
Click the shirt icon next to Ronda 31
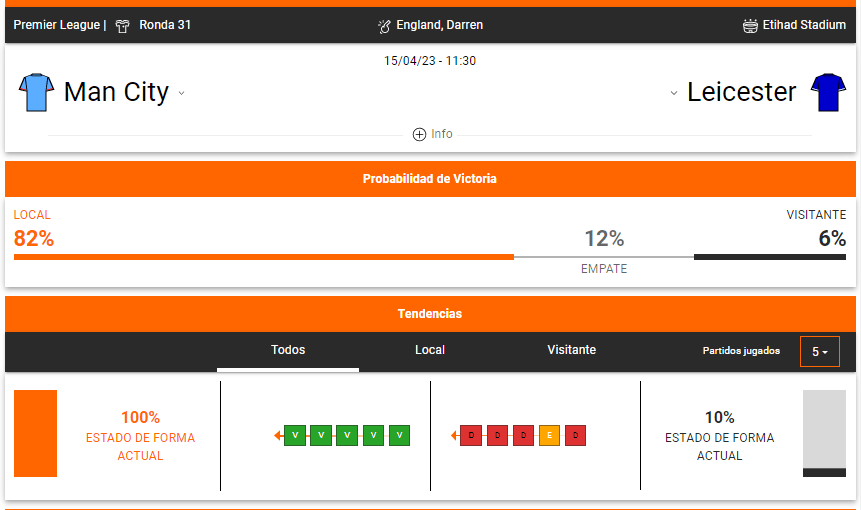coord(122,26)
